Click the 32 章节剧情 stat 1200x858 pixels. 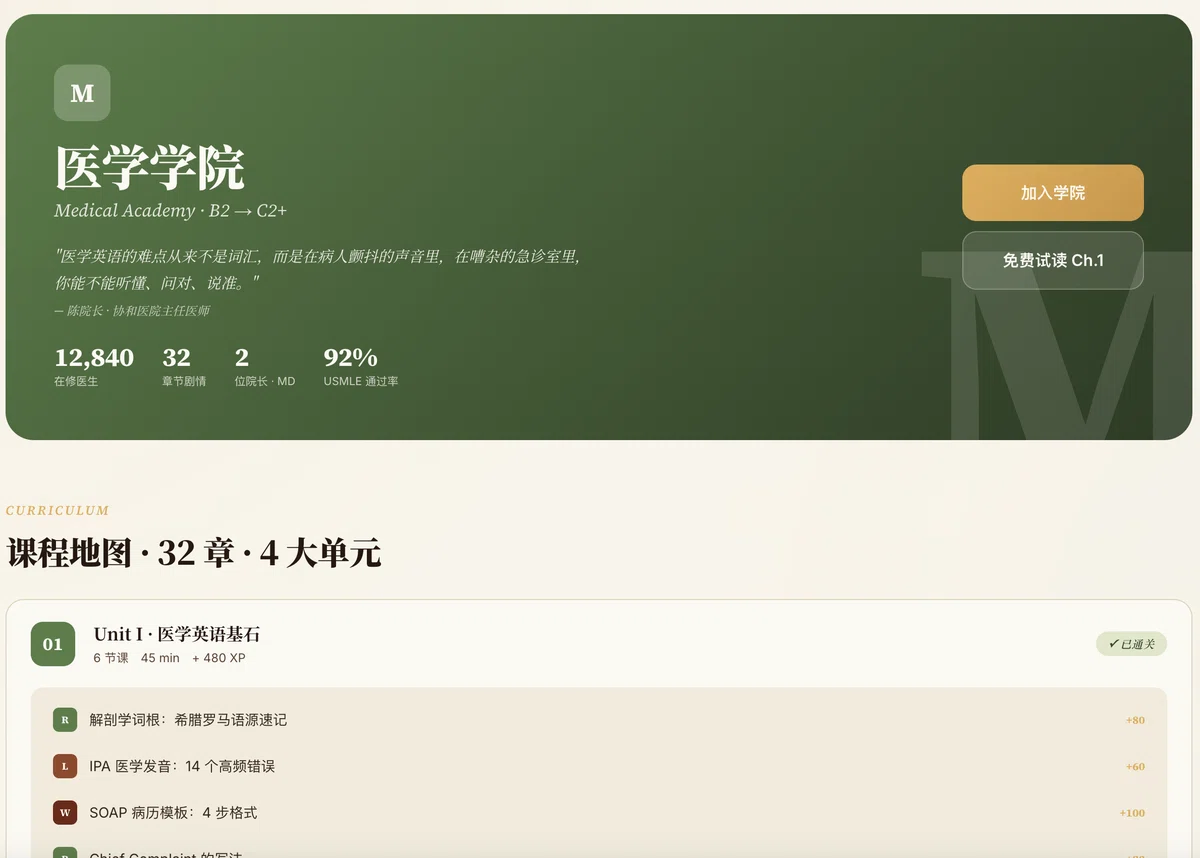[x=184, y=366]
